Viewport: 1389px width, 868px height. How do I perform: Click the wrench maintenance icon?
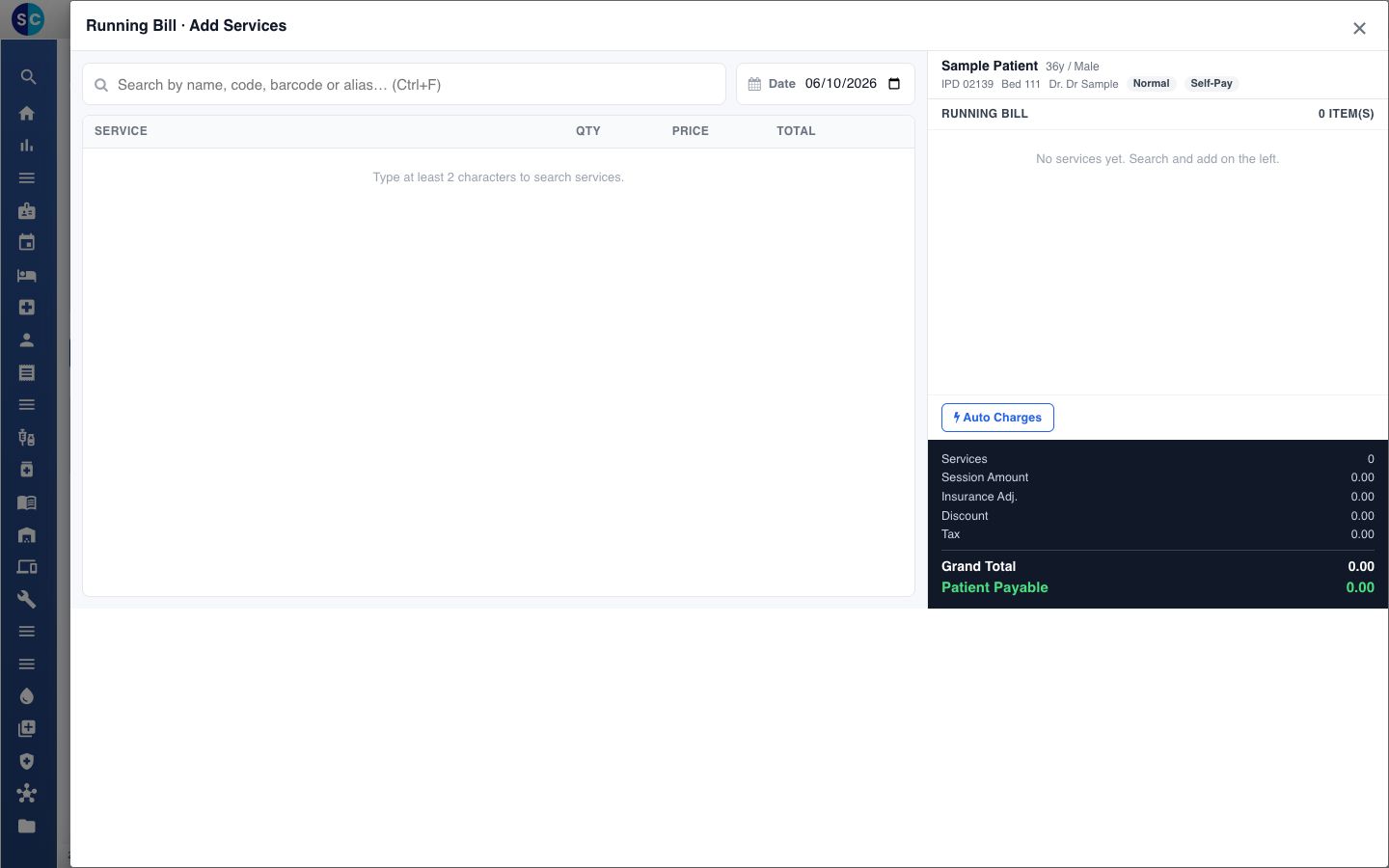(x=27, y=599)
